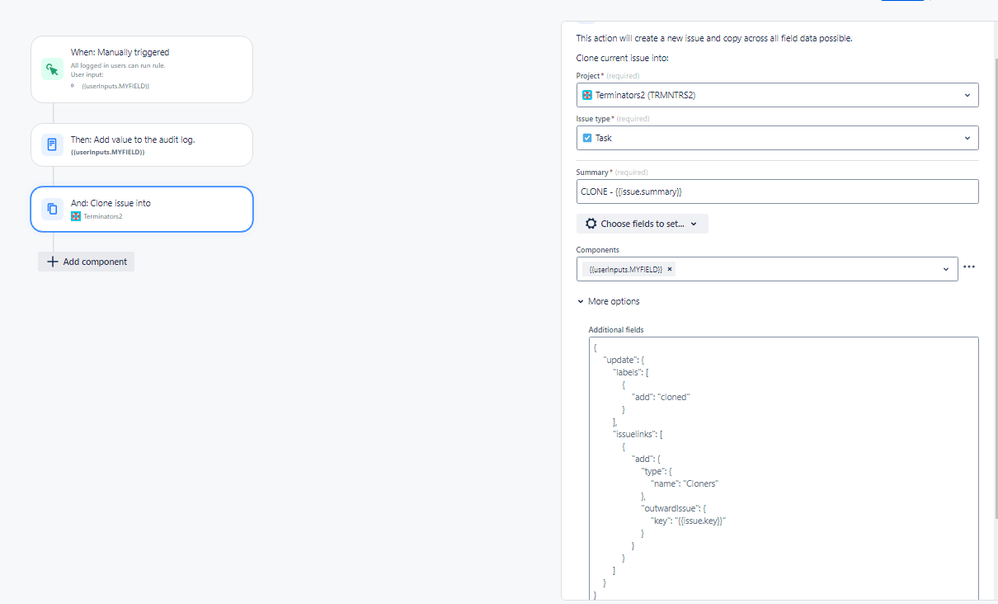Screen dimensions: 998x604
Task: Click the Components field label
Action: tap(598, 250)
